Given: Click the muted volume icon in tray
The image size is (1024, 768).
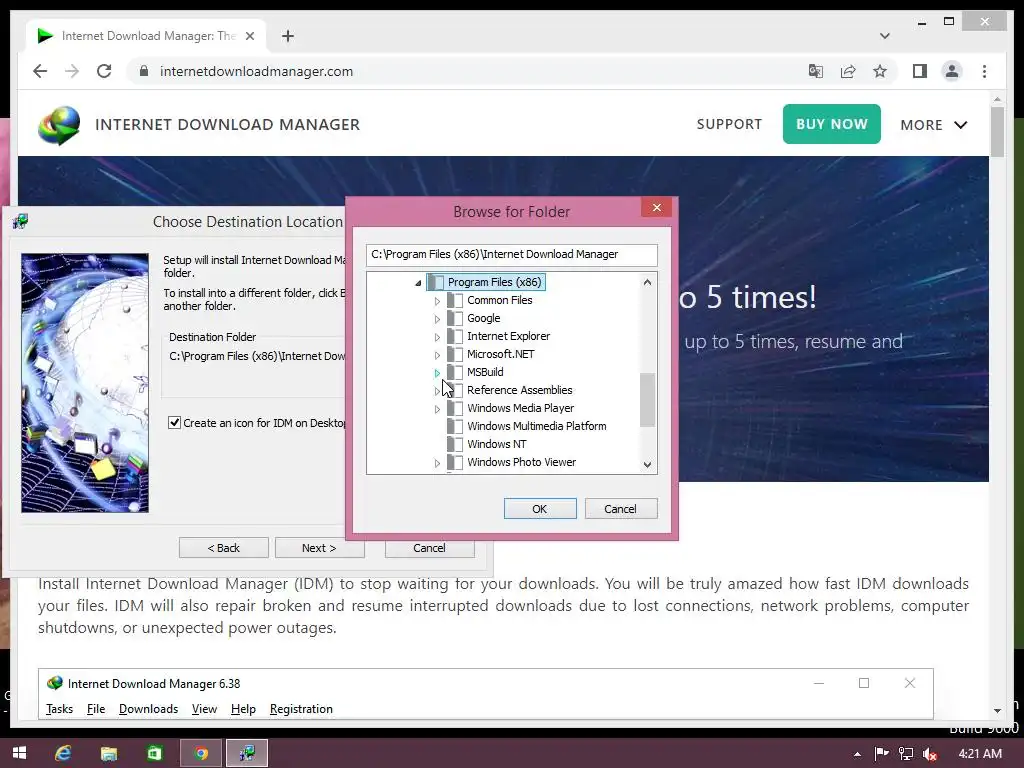Looking at the screenshot, I should tap(930, 754).
